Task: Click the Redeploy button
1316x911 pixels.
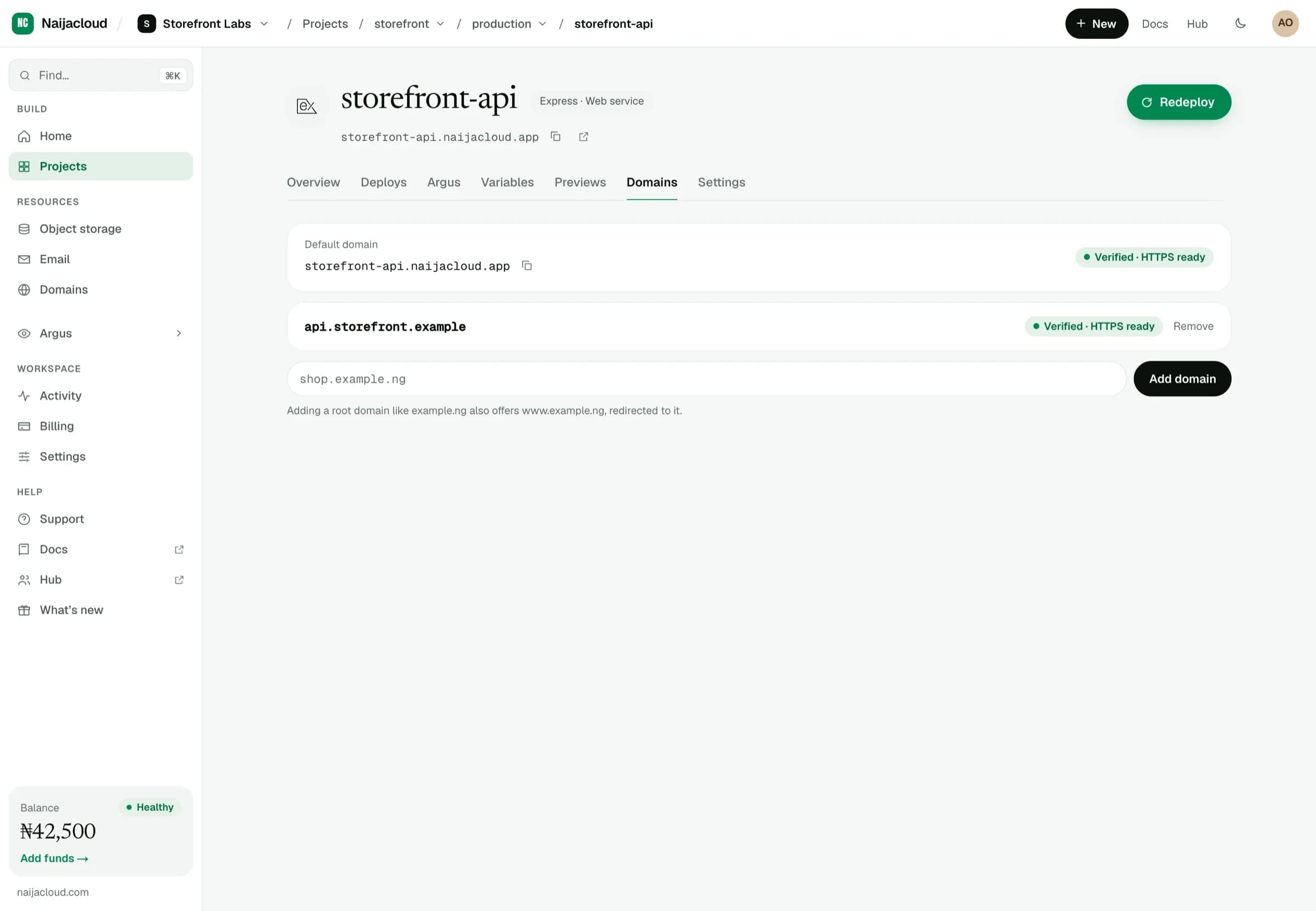Action: pos(1178,102)
